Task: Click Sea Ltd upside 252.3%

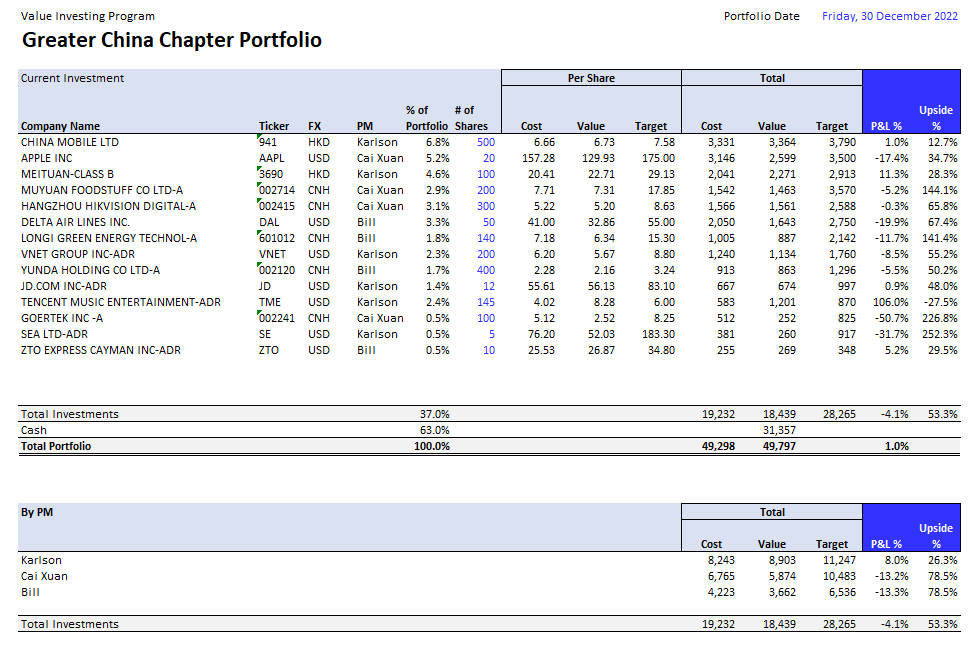Action: (939, 334)
